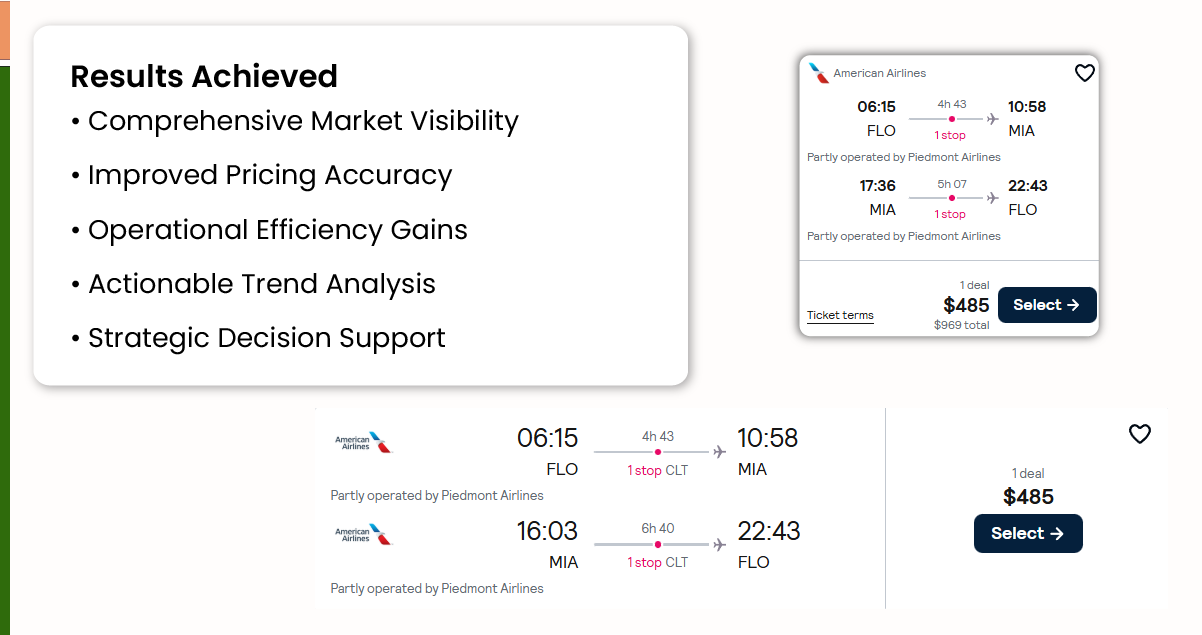Click the American Airlines logo beside the 16:03 flight
The image size is (1202, 635).
pos(364,534)
